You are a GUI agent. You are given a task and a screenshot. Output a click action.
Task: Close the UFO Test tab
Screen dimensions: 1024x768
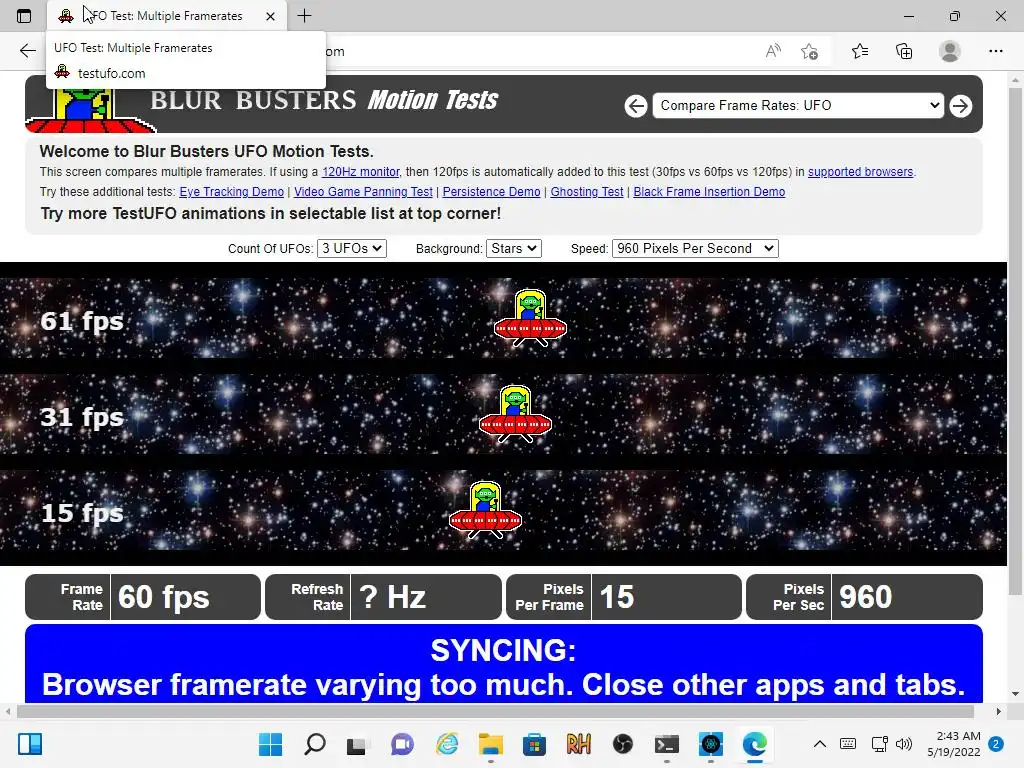point(270,16)
